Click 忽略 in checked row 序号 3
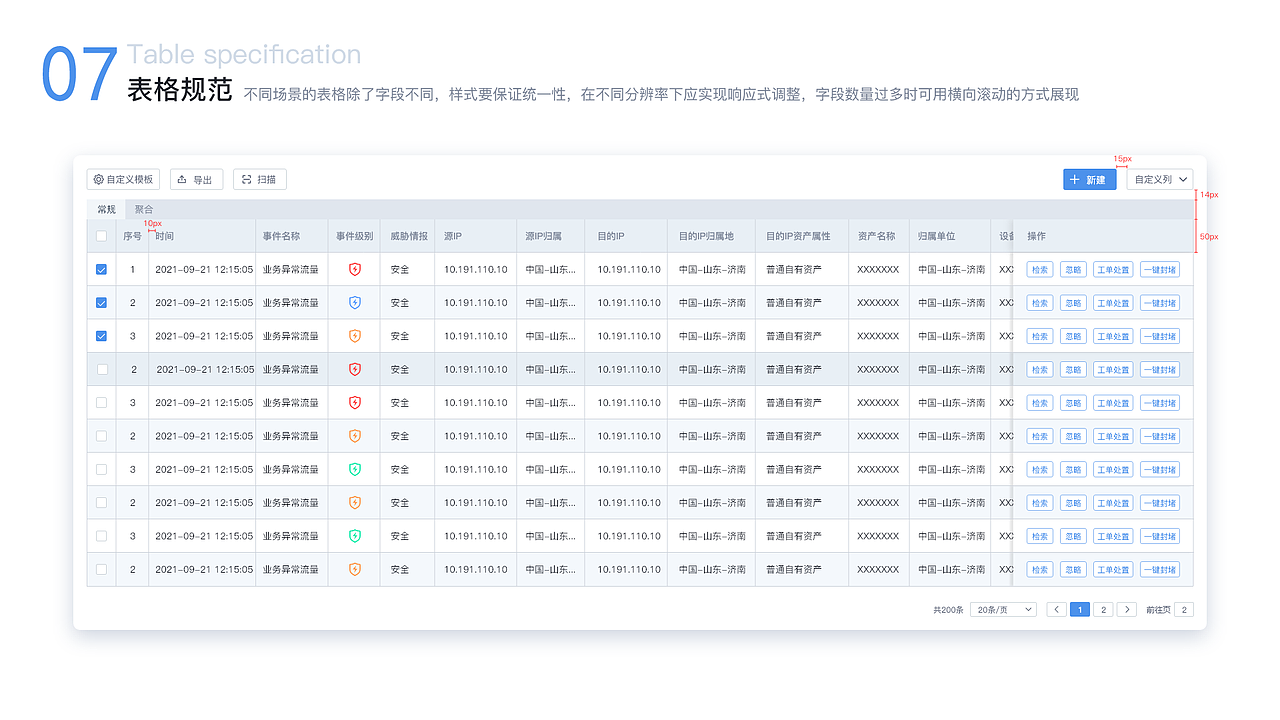The width and height of the screenshot is (1280, 720). pyautogui.click(x=1073, y=336)
